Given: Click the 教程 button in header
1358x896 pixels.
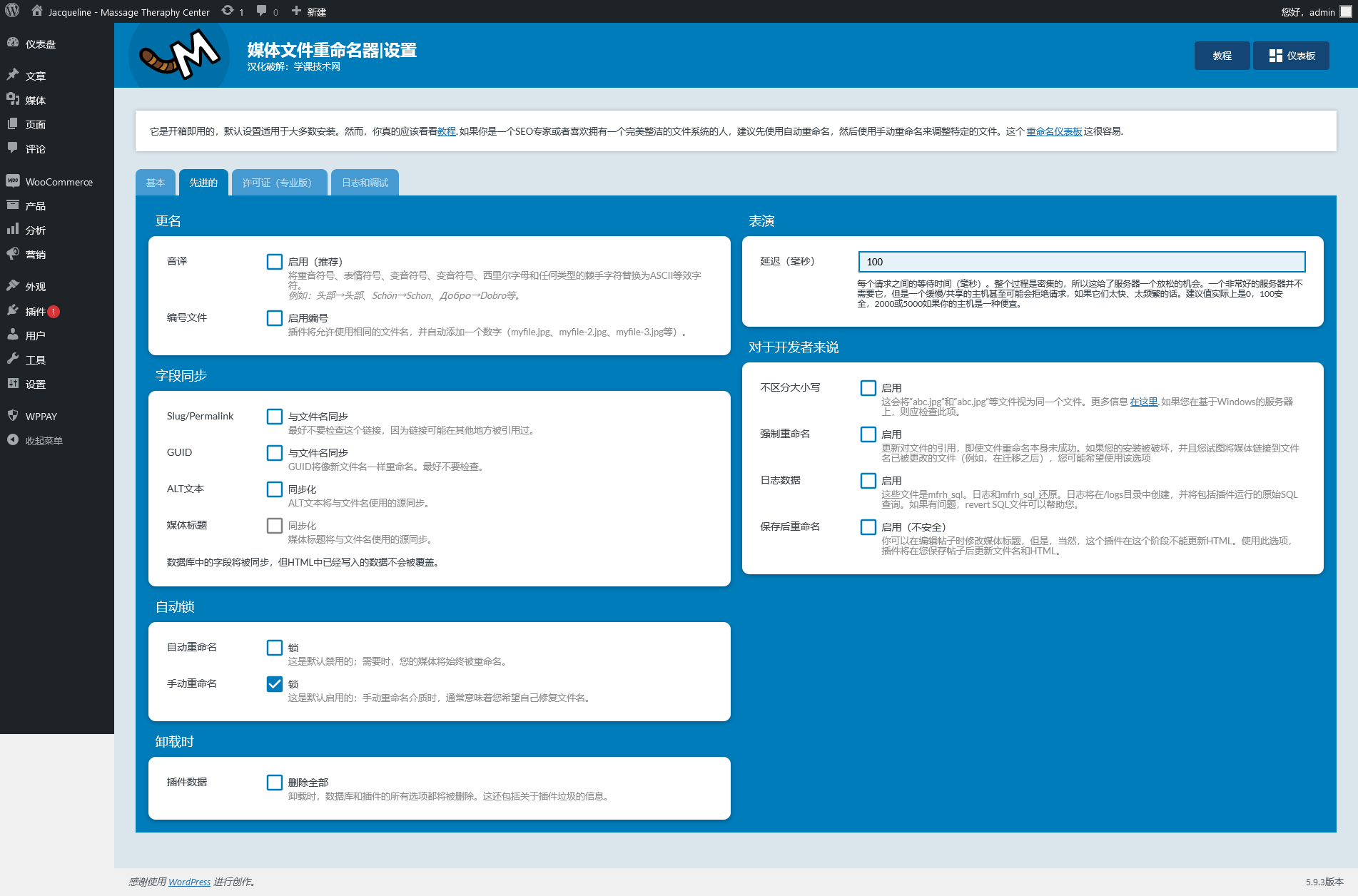Looking at the screenshot, I should [1222, 56].
